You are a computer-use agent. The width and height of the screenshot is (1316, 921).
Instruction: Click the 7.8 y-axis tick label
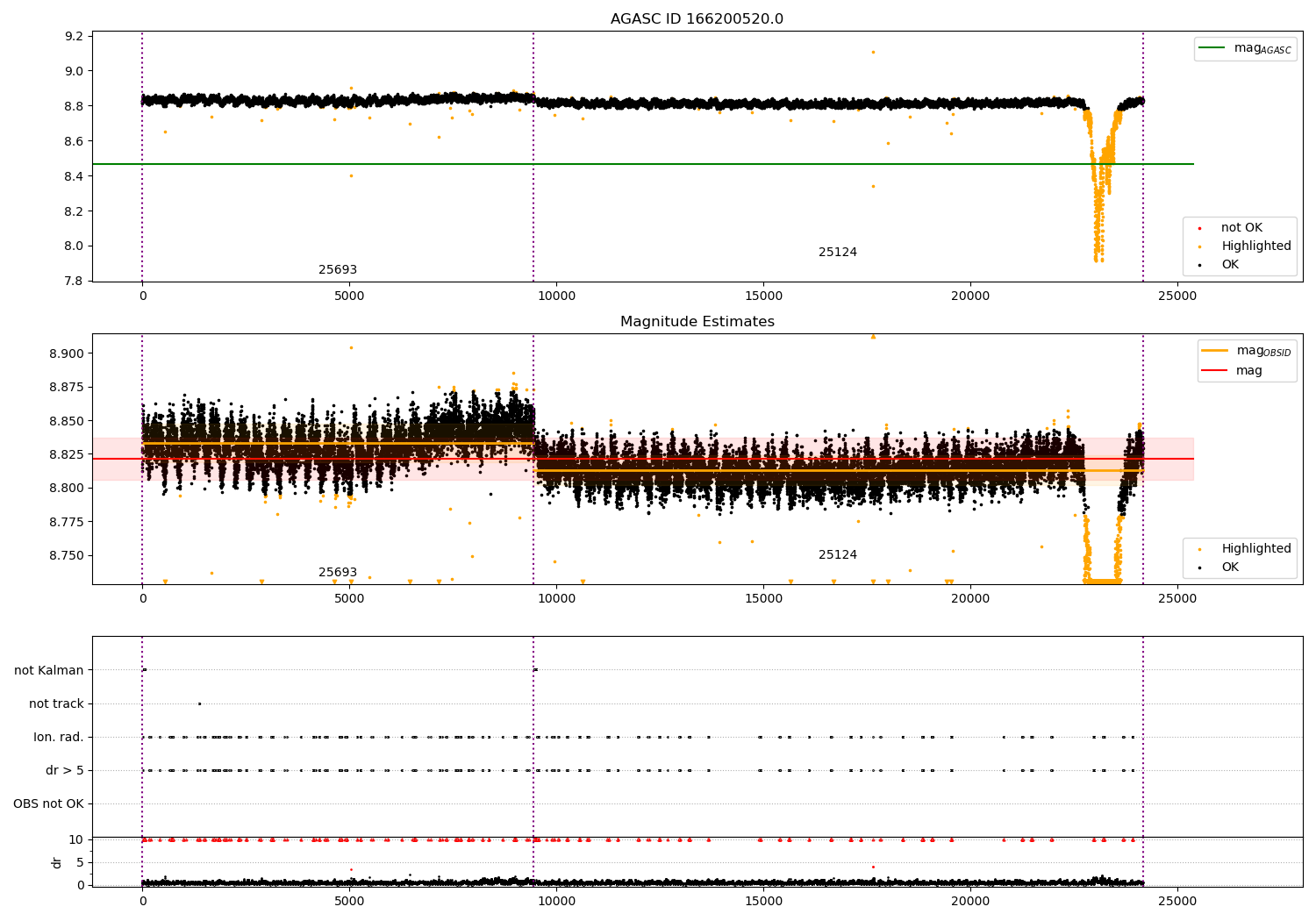75,281
